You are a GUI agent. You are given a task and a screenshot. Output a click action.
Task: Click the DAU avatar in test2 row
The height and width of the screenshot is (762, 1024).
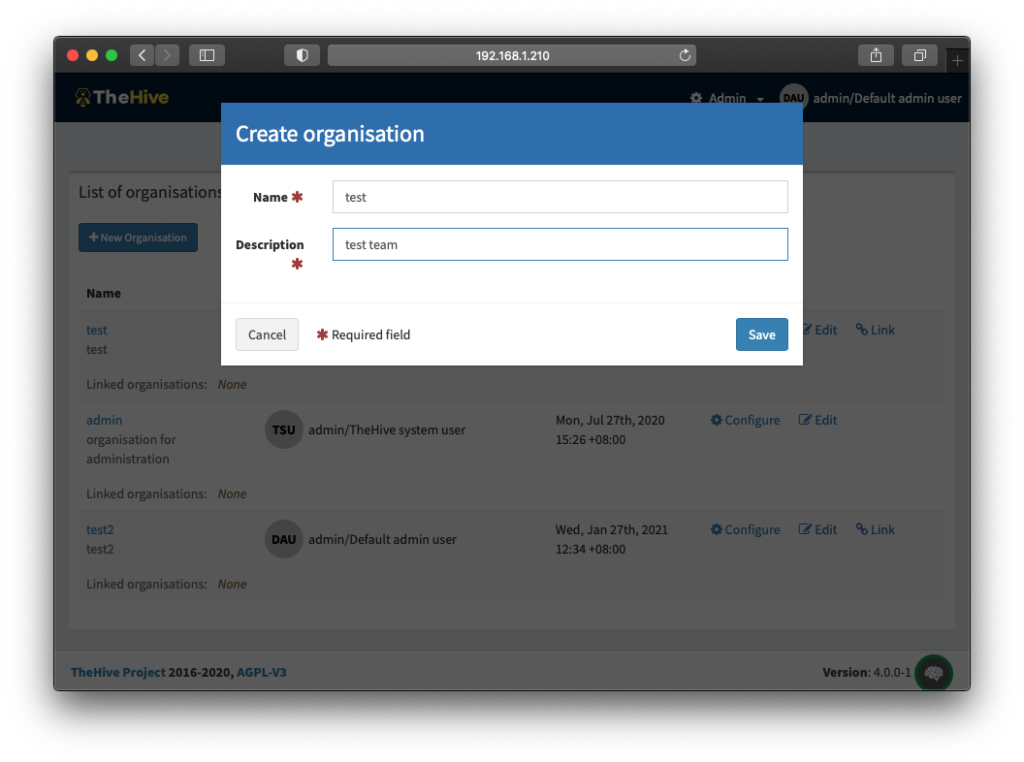point(283,539)
